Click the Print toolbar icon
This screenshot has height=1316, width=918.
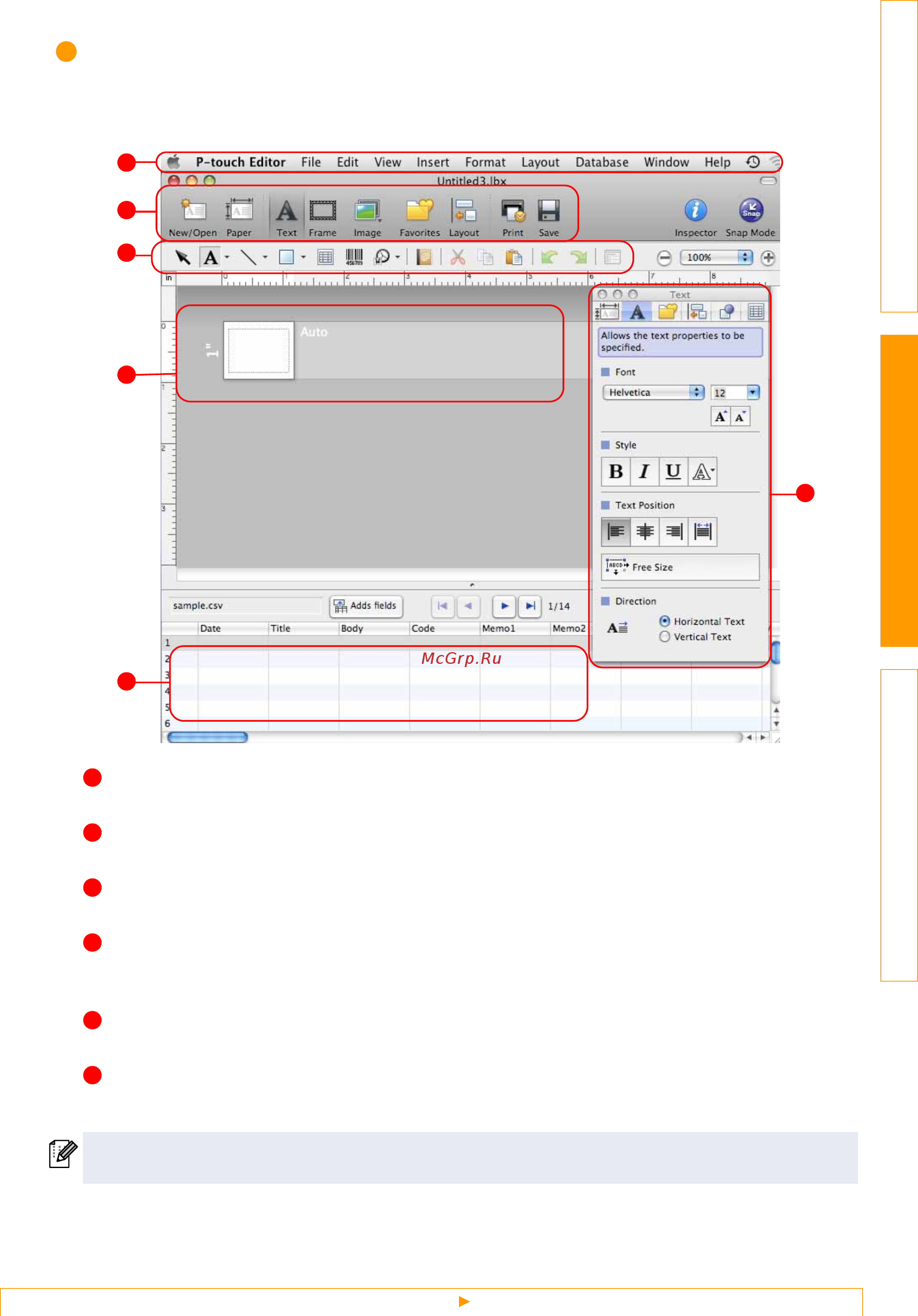[513, 211]
